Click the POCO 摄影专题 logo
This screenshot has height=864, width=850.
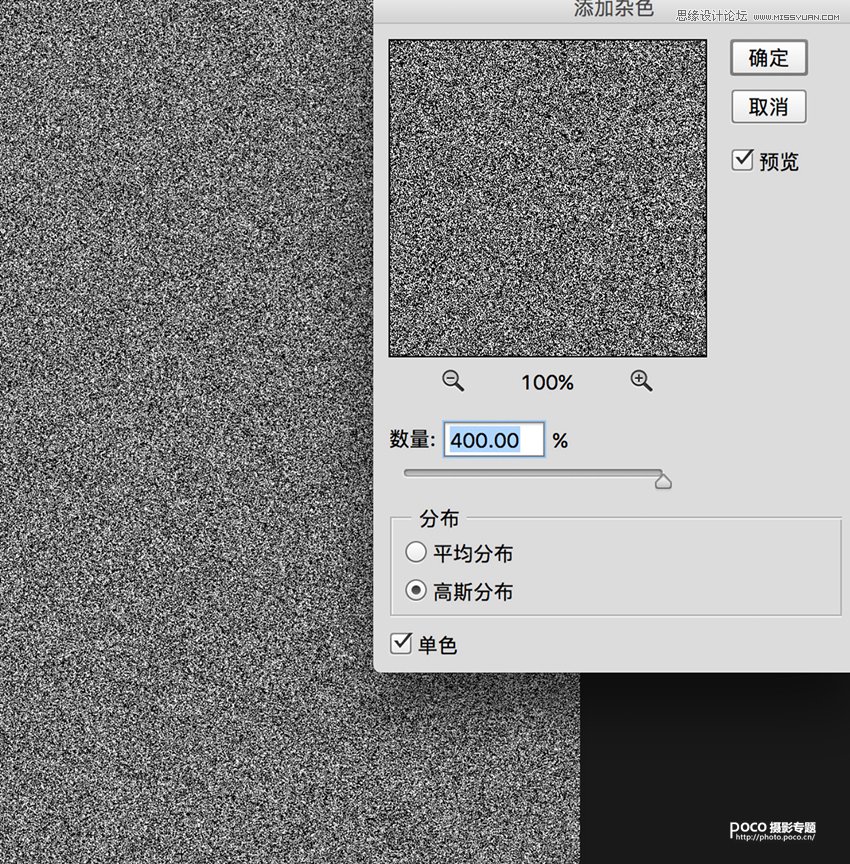[772, 827]
